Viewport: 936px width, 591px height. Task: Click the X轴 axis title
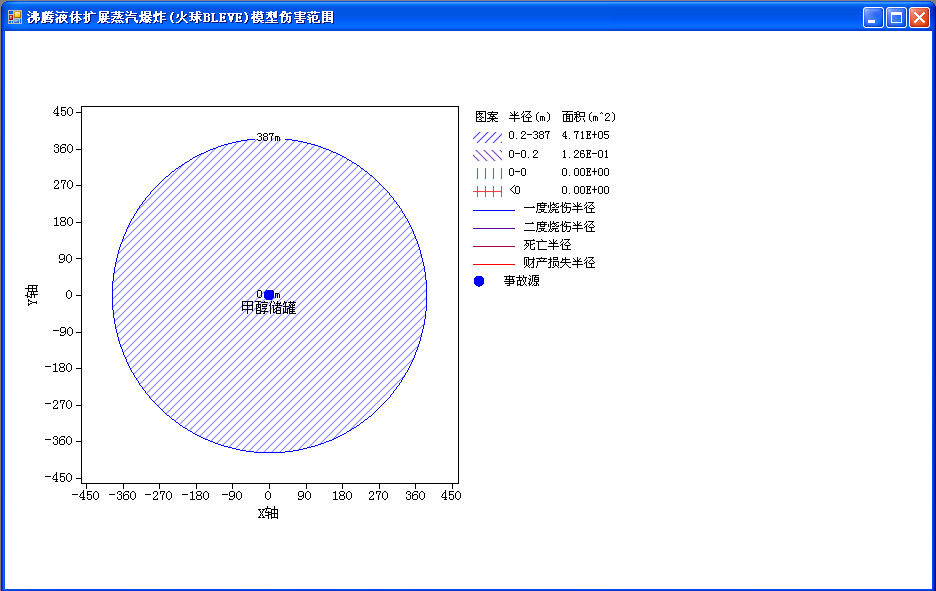(269, 513)
